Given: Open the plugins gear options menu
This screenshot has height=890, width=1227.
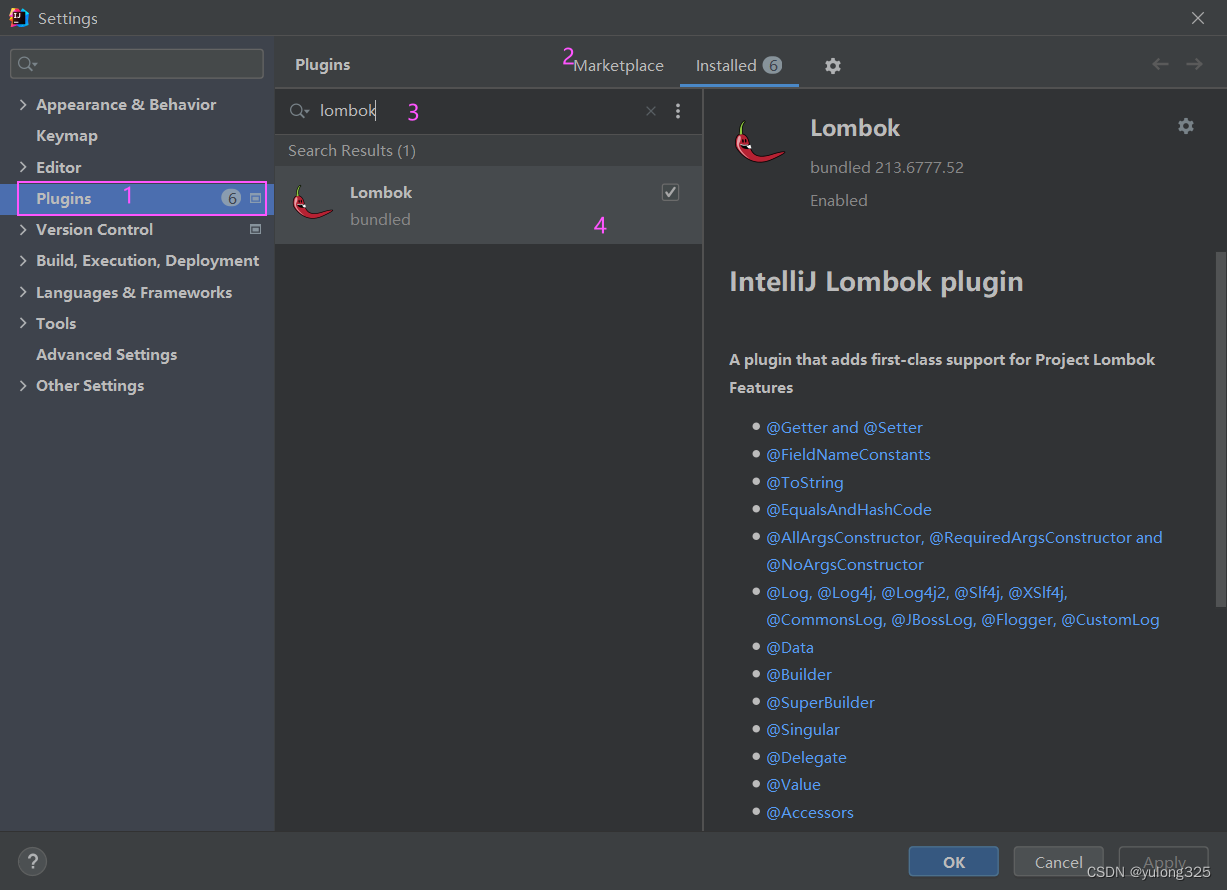Looking at the screenshot, I should (x=833, y=66).
